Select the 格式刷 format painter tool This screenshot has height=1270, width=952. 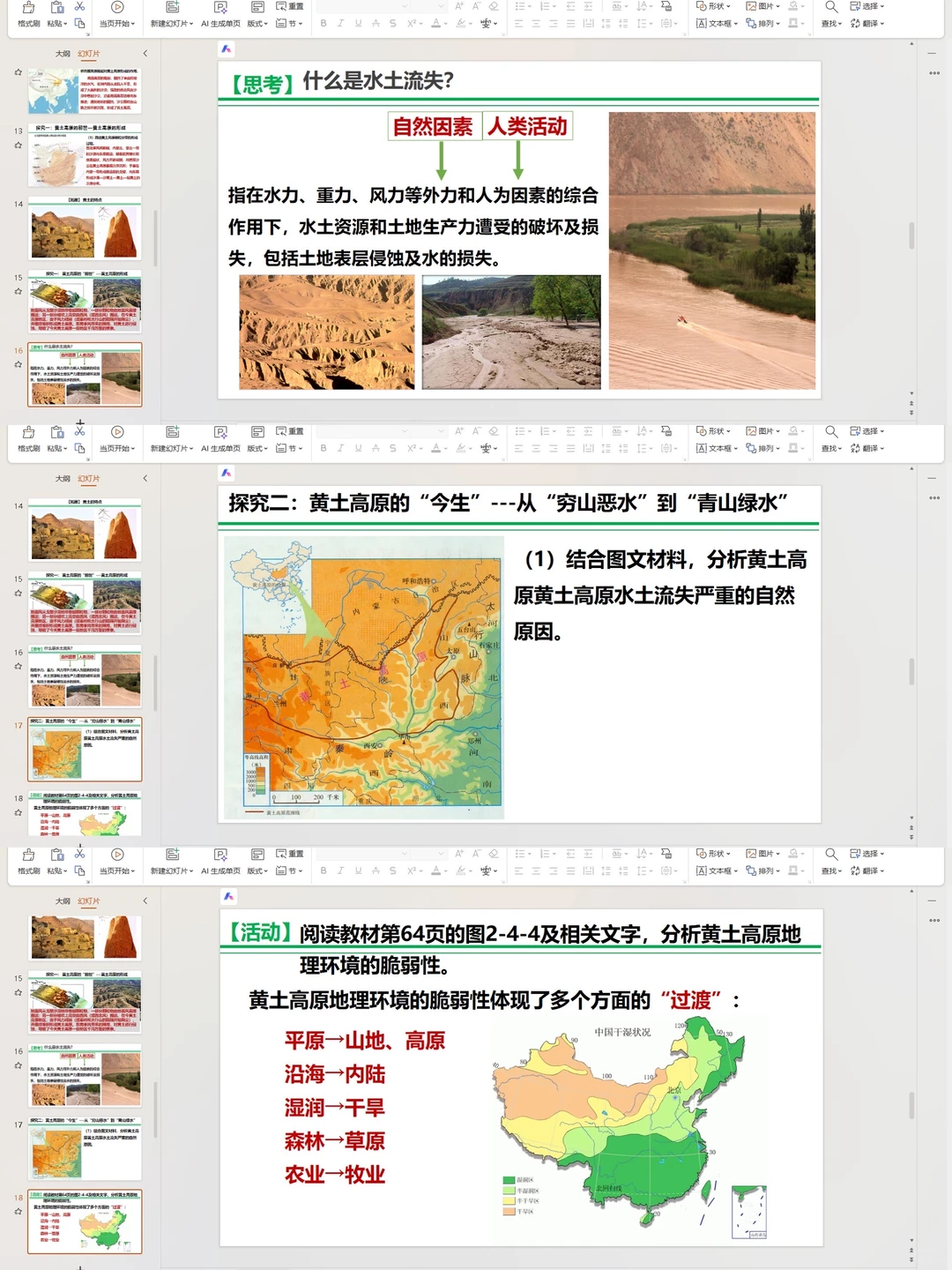(26, 13)
